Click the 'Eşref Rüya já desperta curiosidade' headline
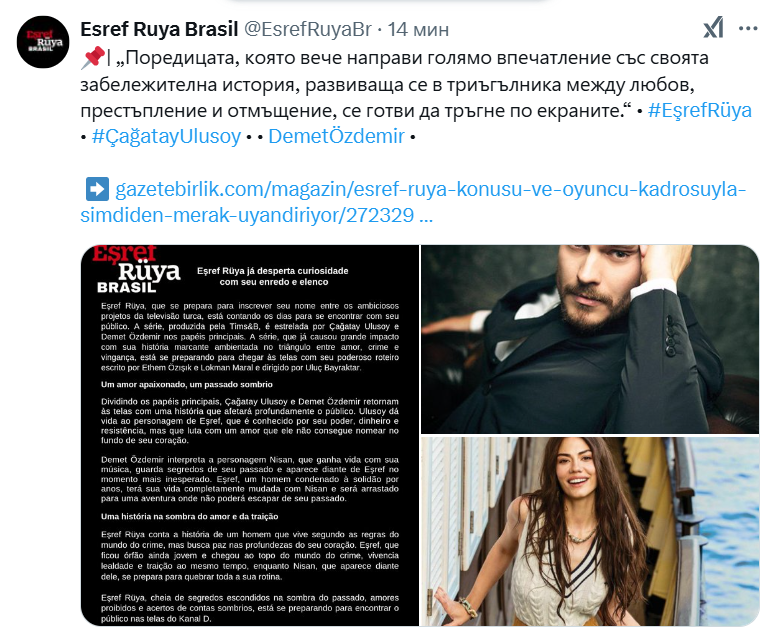This screenshot has height=642, width=776. click(x=273, y=276)
